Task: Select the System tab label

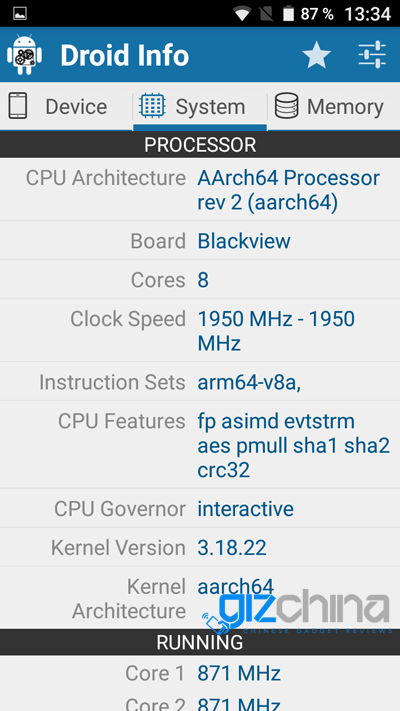Action: 210,107
